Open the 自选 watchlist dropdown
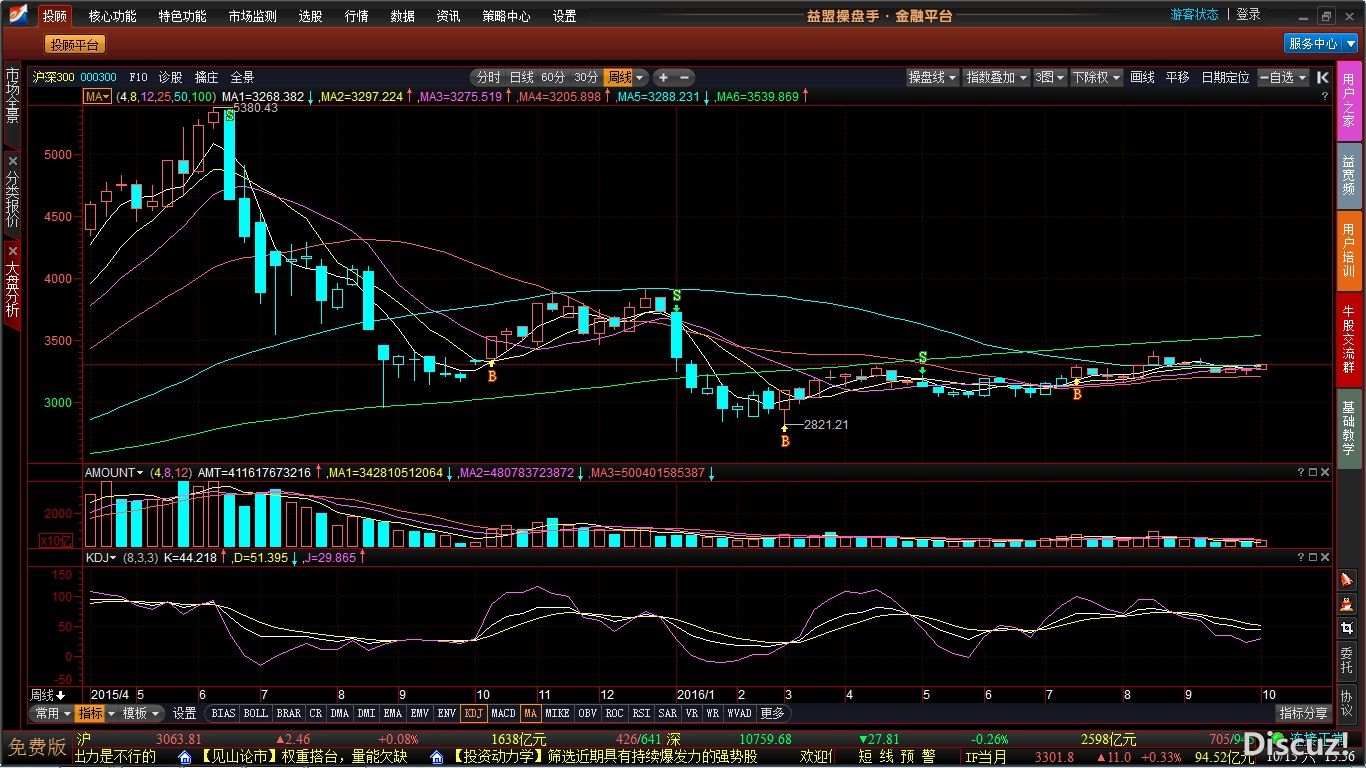This screenshot has width=1366, height=768. [x=1282, y=77]
